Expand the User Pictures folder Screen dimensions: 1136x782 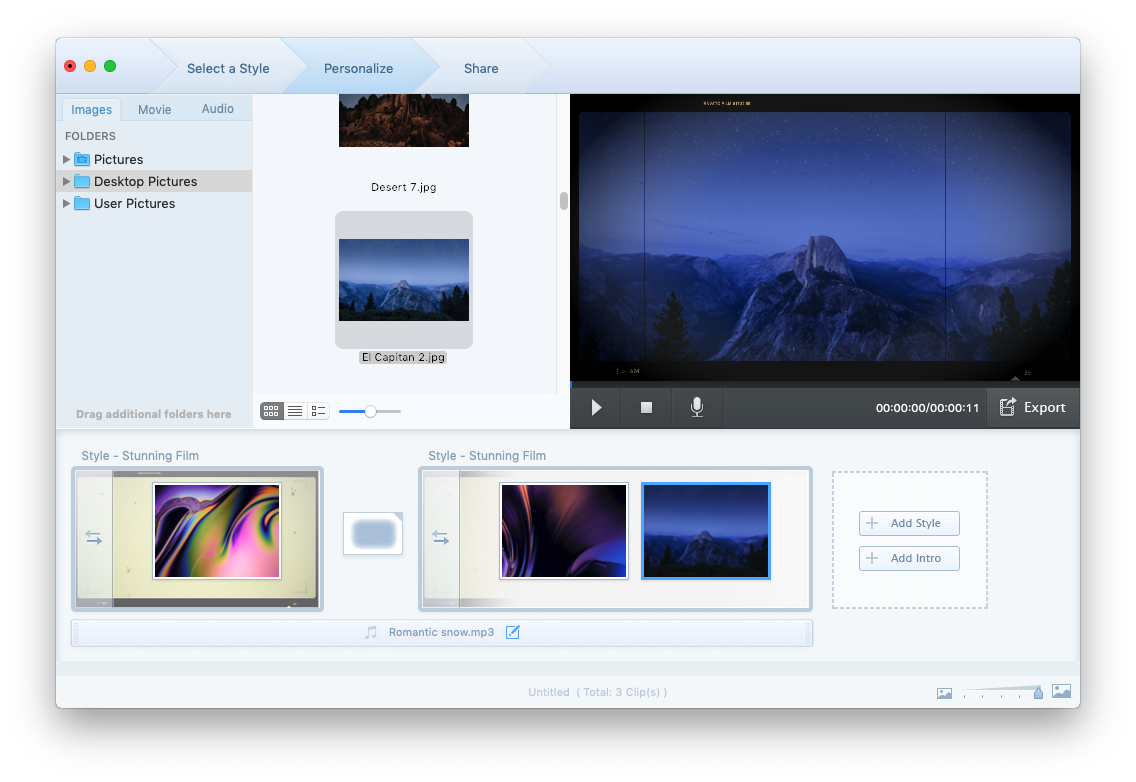pyautogui.click(x=67, y=203)
